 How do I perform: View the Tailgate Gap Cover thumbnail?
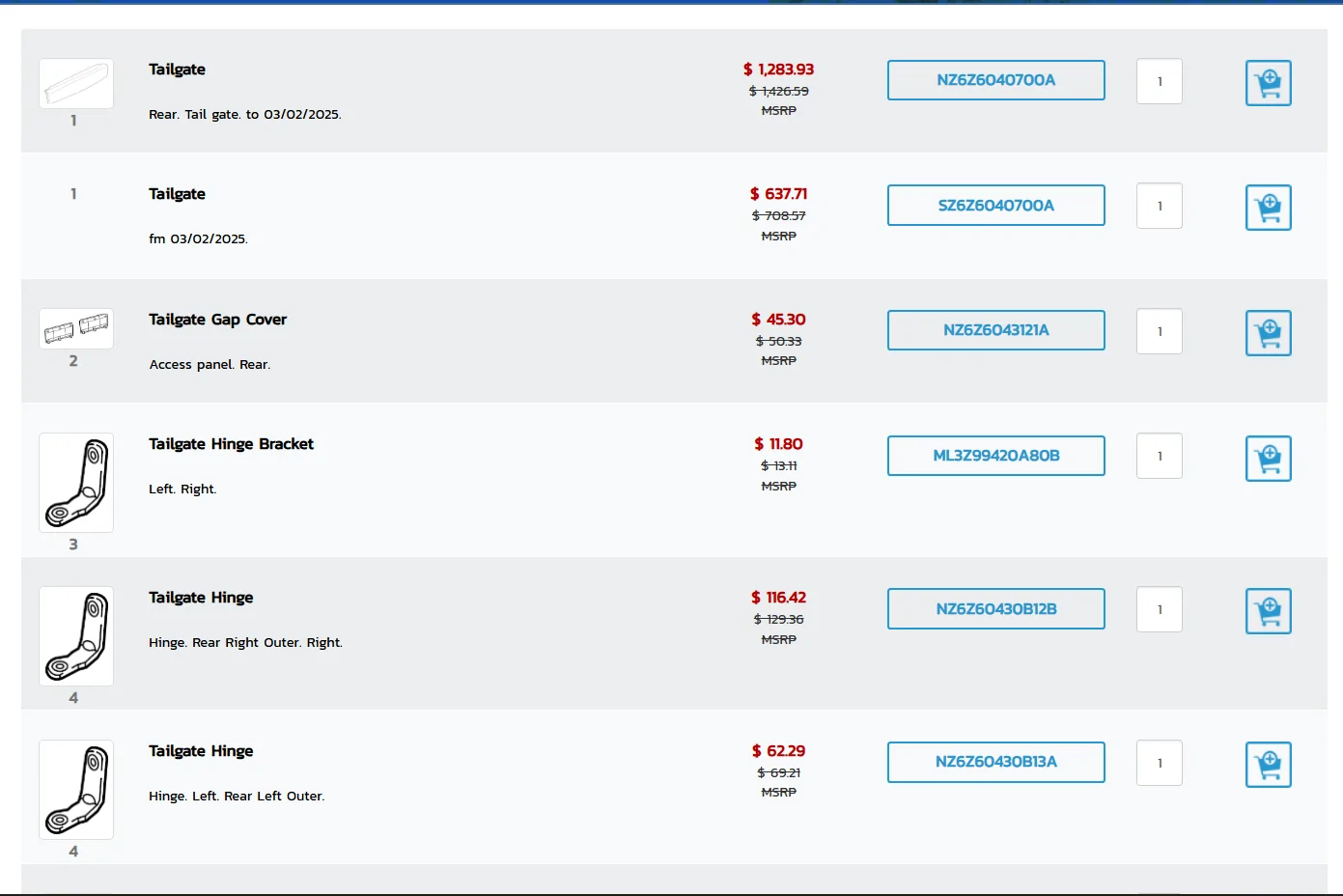[x=76, y=328]
